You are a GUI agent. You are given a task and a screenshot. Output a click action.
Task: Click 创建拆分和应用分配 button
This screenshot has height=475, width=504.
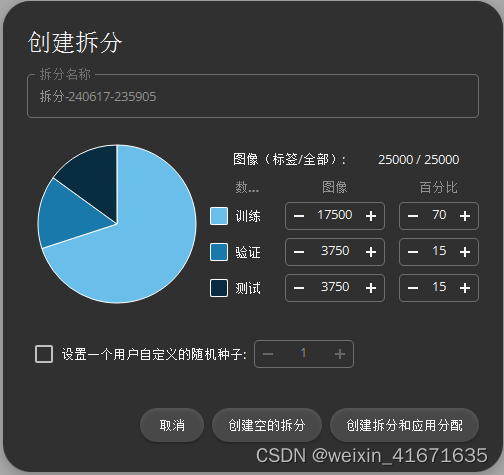point(404,425)
